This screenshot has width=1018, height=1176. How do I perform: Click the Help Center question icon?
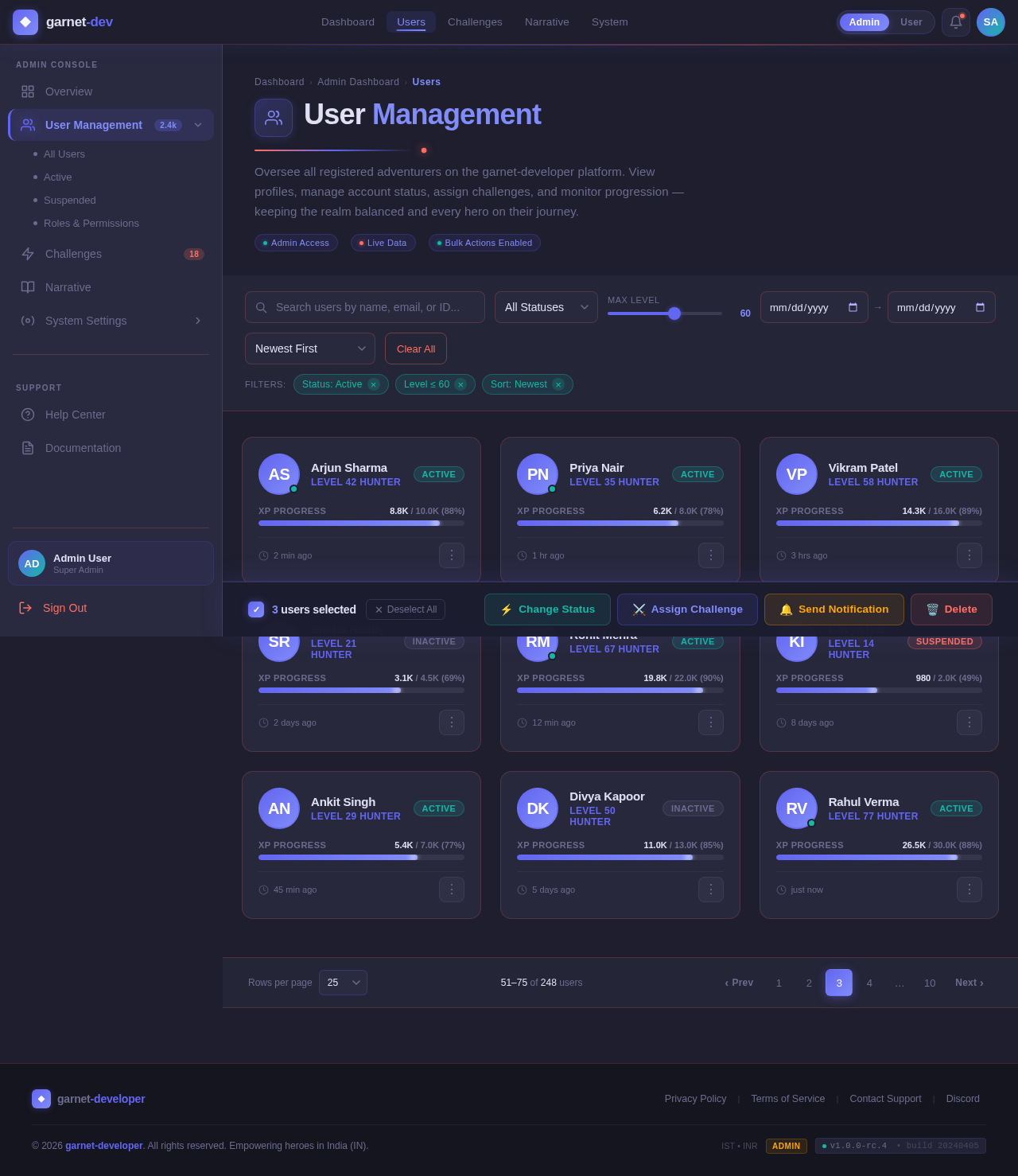28,415
